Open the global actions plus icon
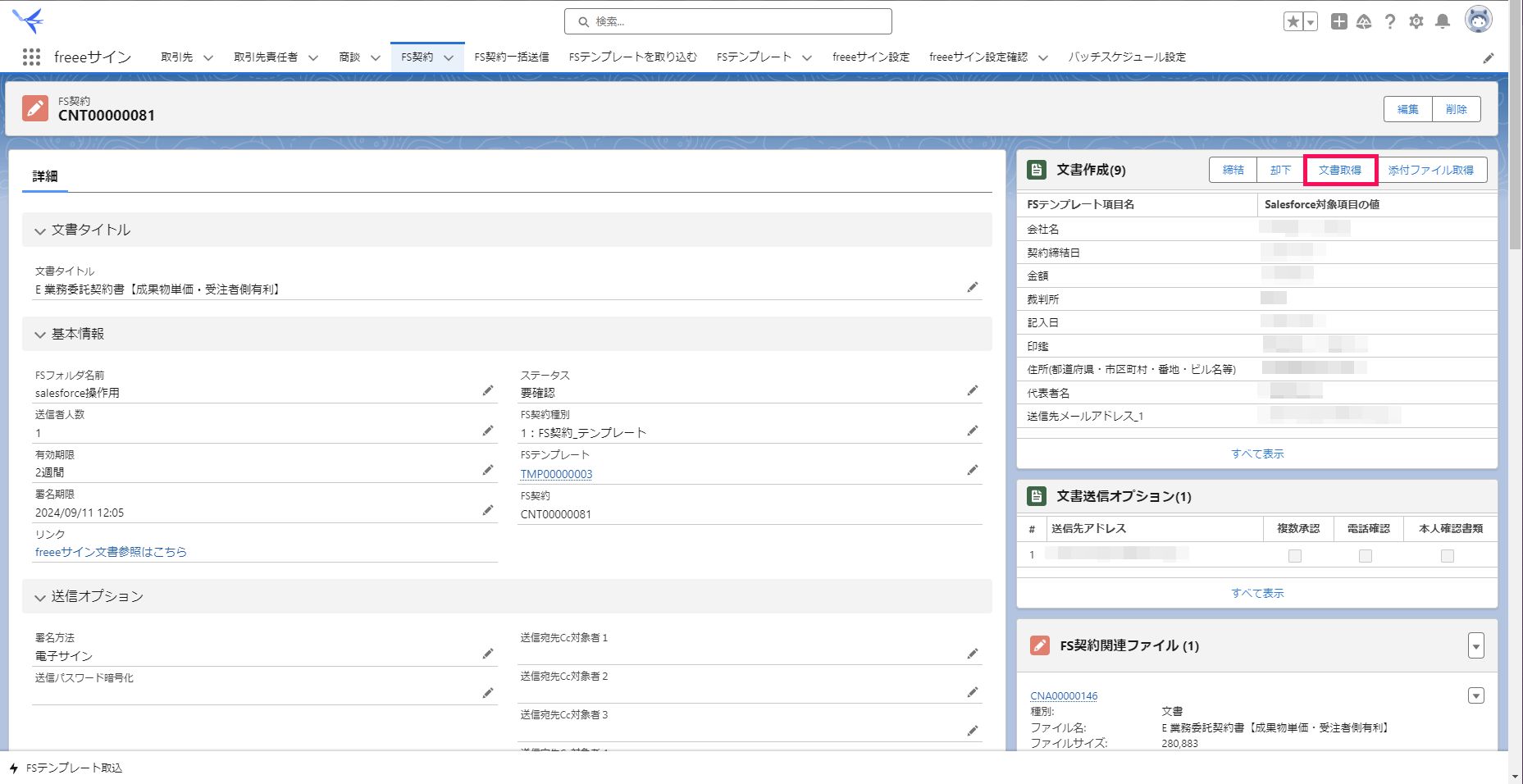The width and height of the screenshot is (1523, 784). (x=1339, y=21)
